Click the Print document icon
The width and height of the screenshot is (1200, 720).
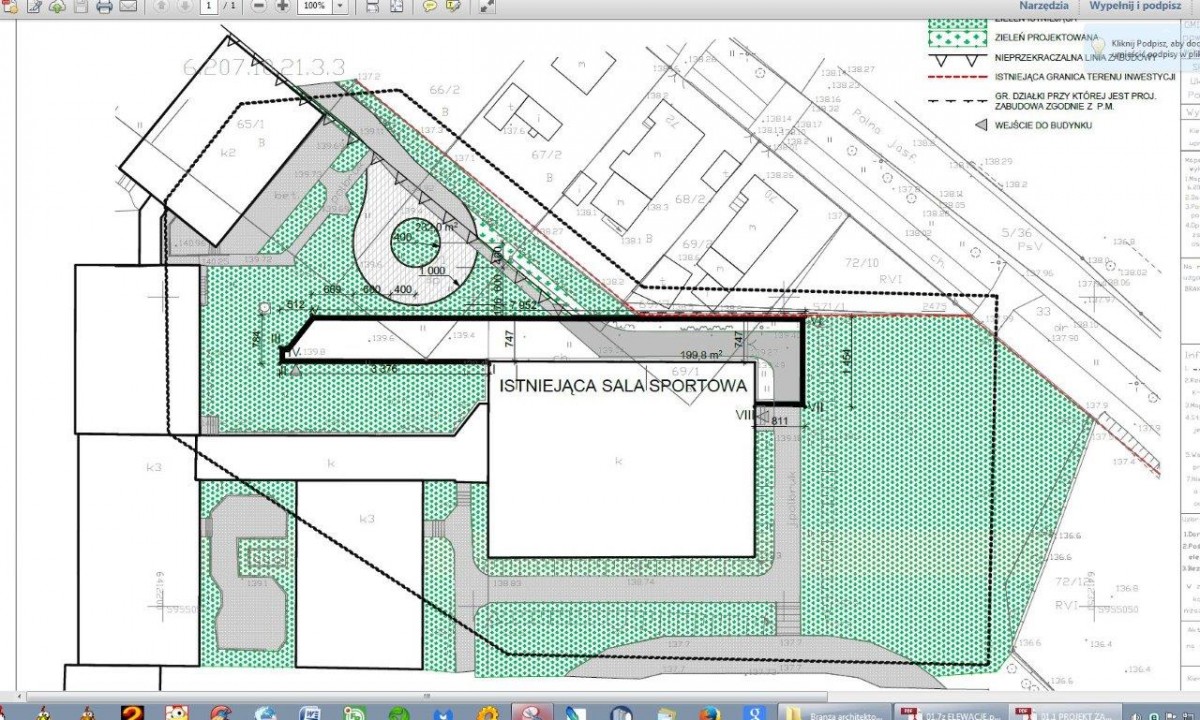point(104,6)
